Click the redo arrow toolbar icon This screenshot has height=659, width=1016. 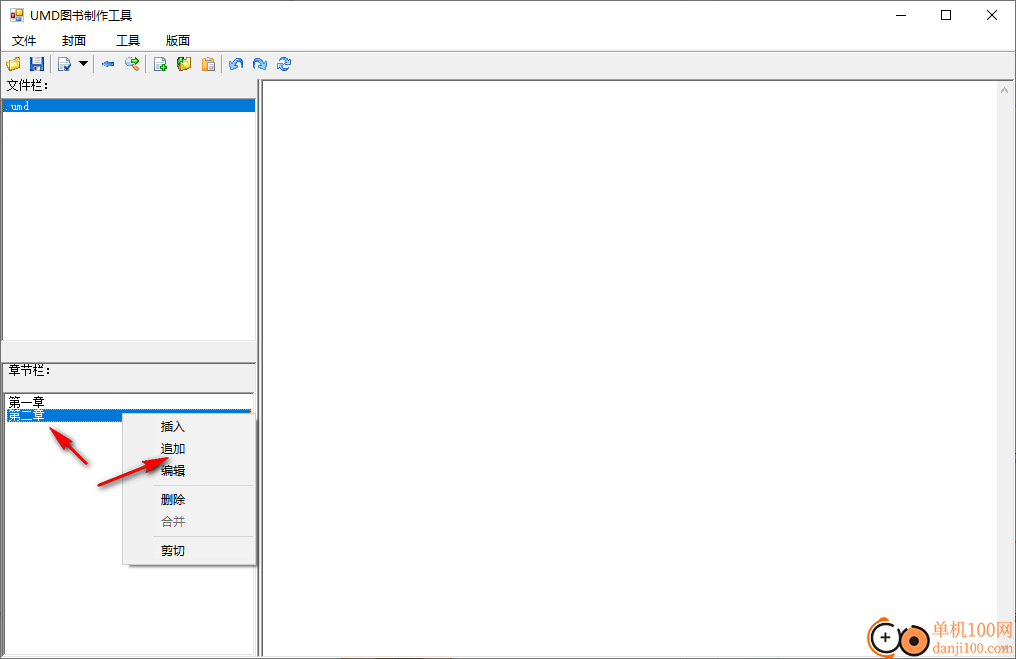click(260, 64)
